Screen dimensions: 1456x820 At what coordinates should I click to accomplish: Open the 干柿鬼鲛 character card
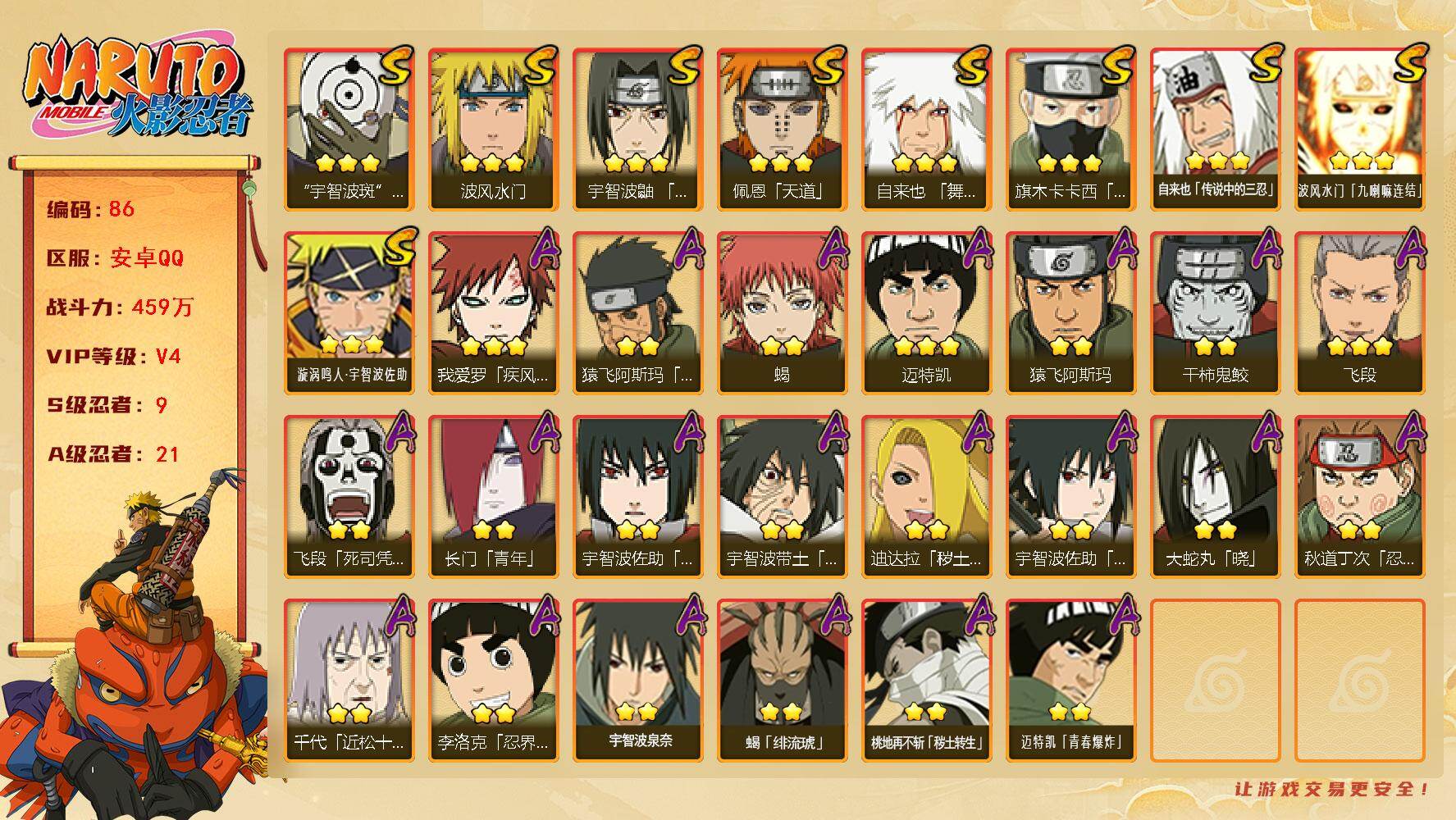click(1216, 312)
